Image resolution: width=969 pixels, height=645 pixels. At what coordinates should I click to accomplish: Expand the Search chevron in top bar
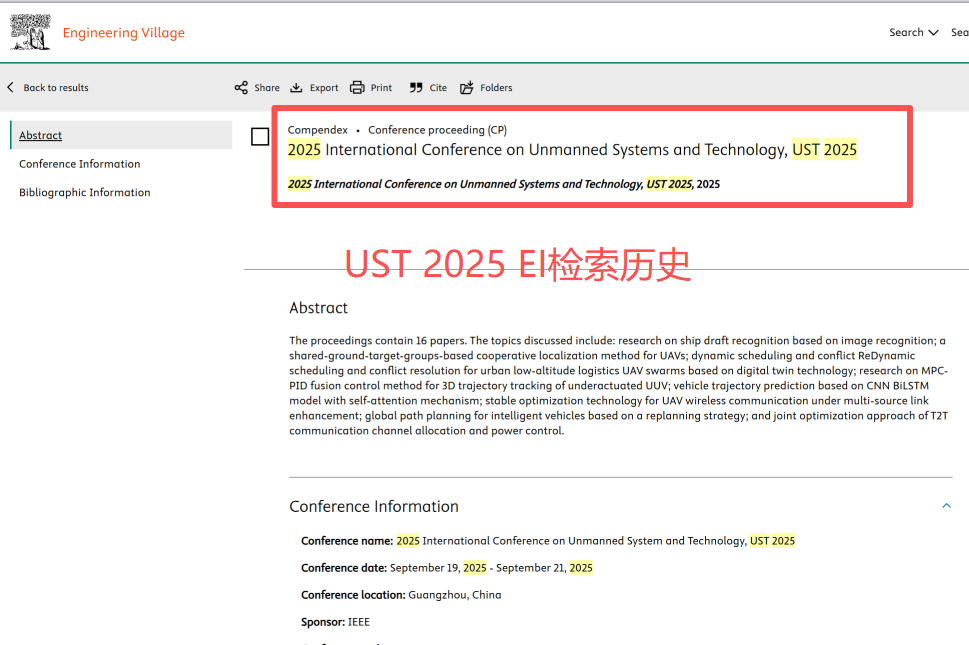coord(933,32)
